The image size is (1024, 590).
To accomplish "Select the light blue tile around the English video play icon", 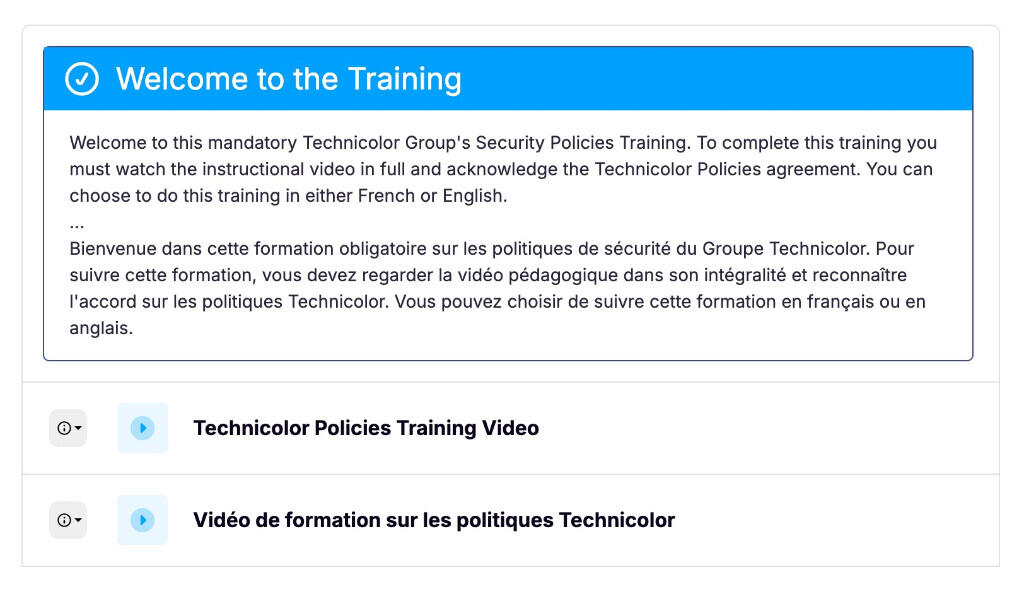I will click(x=142, y=428).
